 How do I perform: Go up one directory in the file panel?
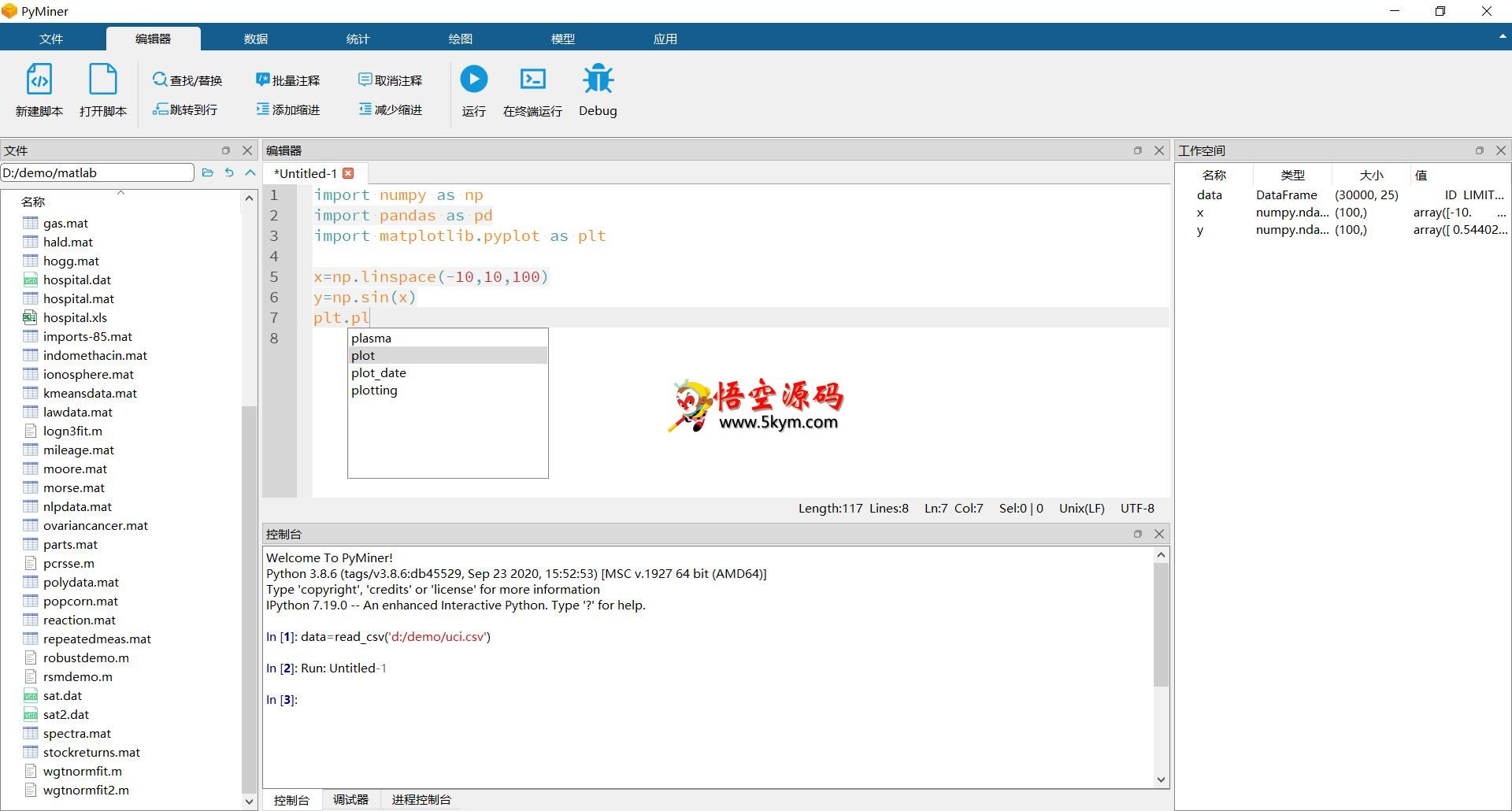pyautogui.click(x=250, y=172)
